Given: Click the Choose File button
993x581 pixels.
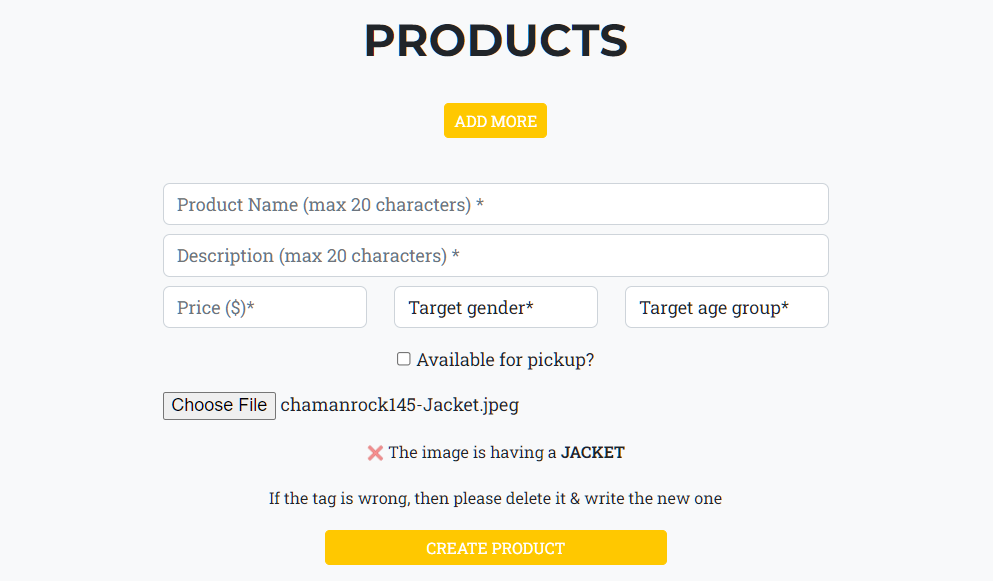Looking at the screenshot, I should [x=219, y=405].
